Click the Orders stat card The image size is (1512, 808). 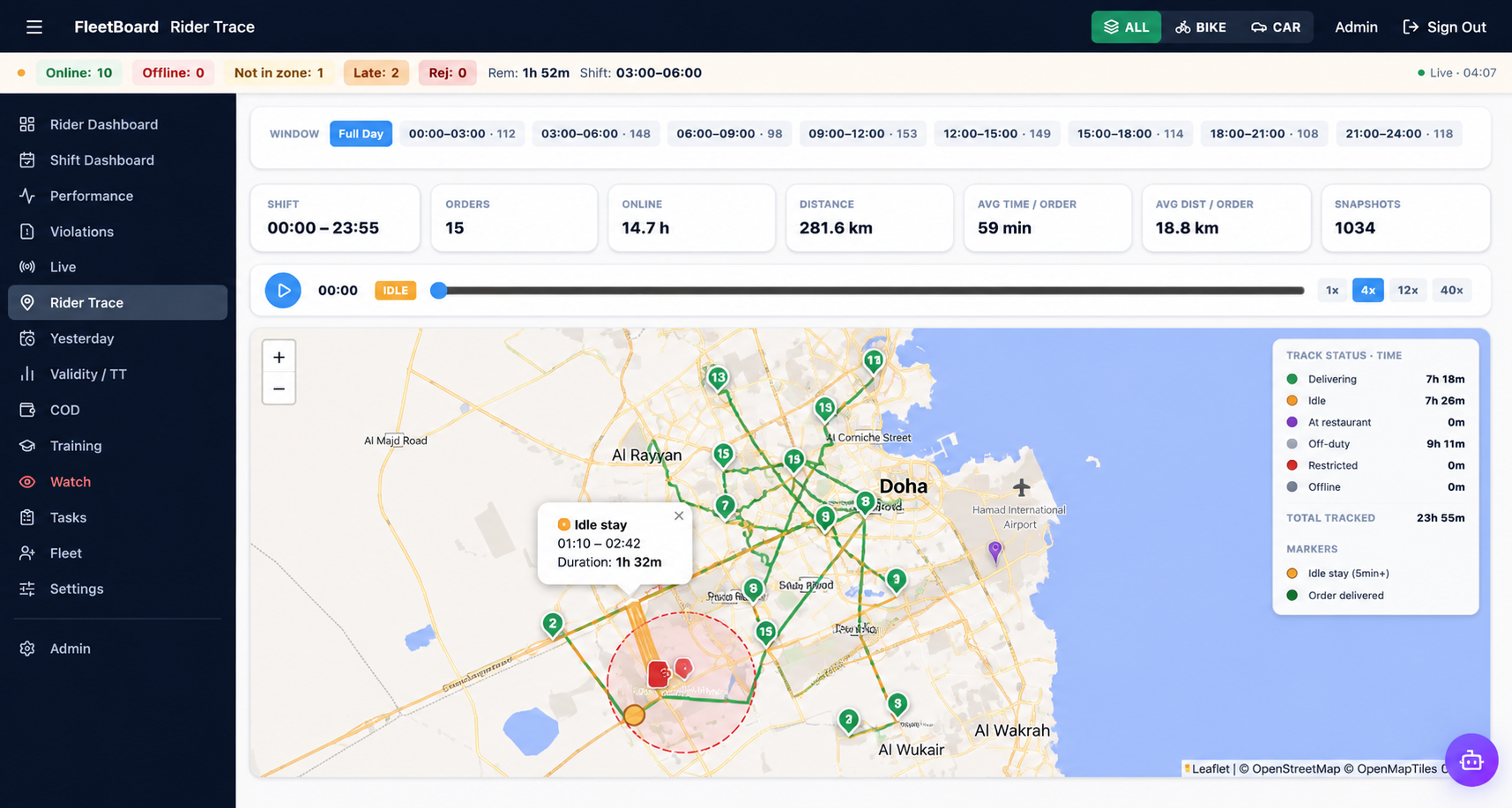514,218
